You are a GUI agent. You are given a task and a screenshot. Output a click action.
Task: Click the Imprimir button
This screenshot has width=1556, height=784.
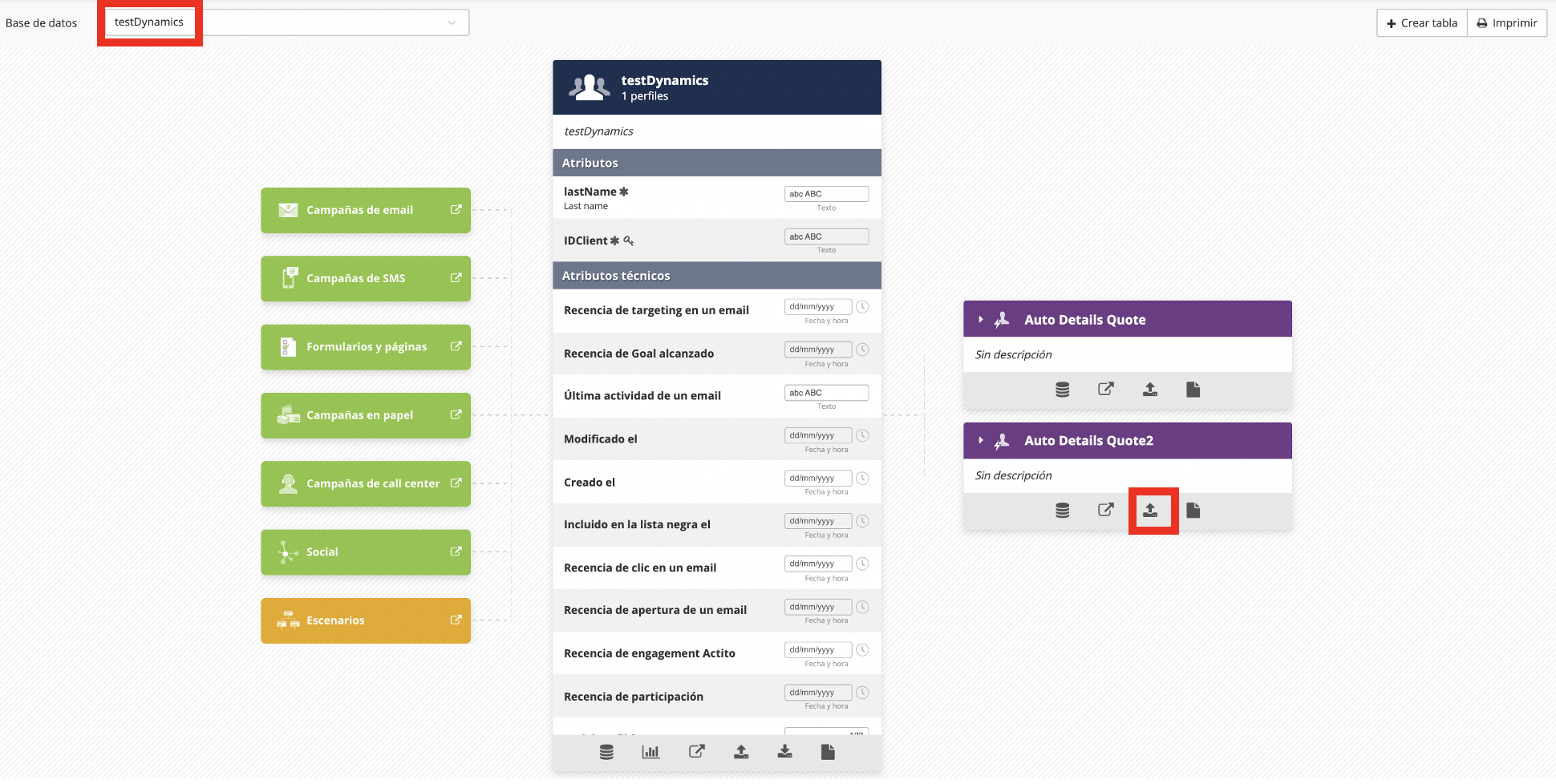[1507, 23]
